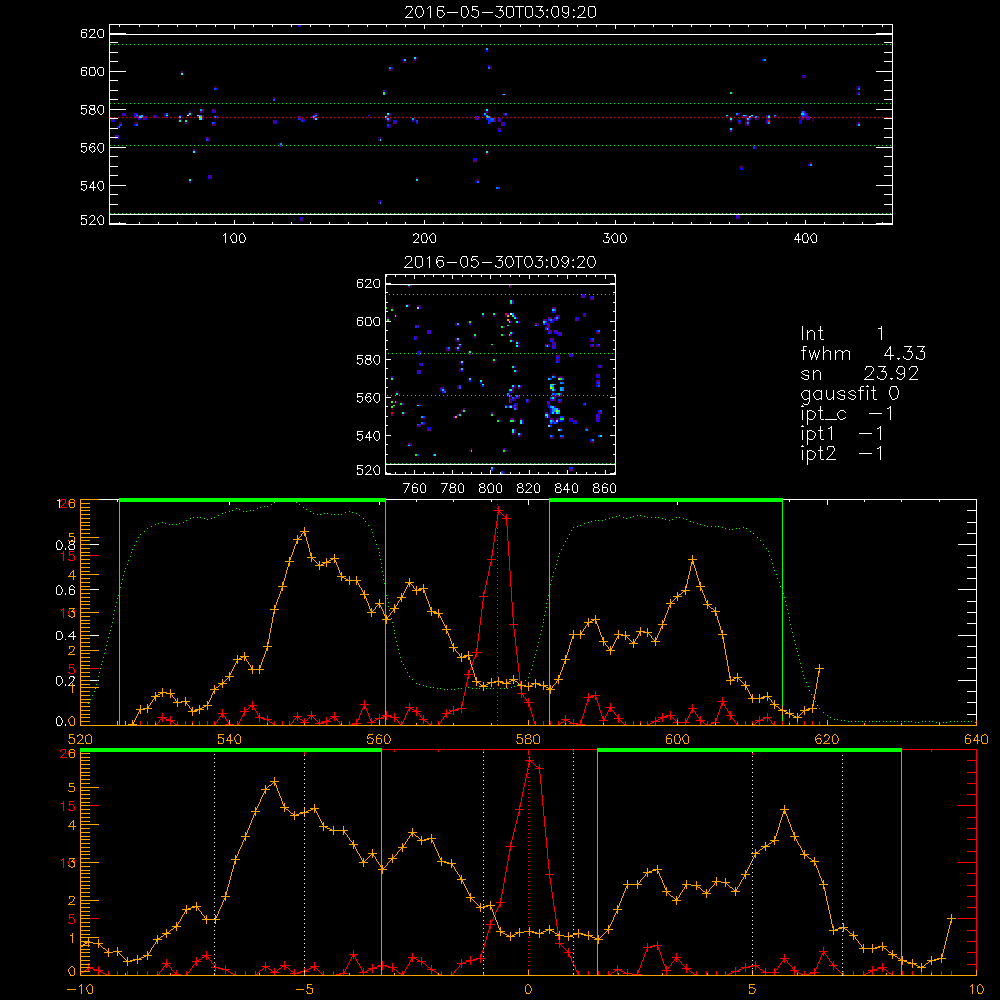Click x-axis label 400 of top plot
Screen dimensions: 1000x1000
[x=805, y=239]
